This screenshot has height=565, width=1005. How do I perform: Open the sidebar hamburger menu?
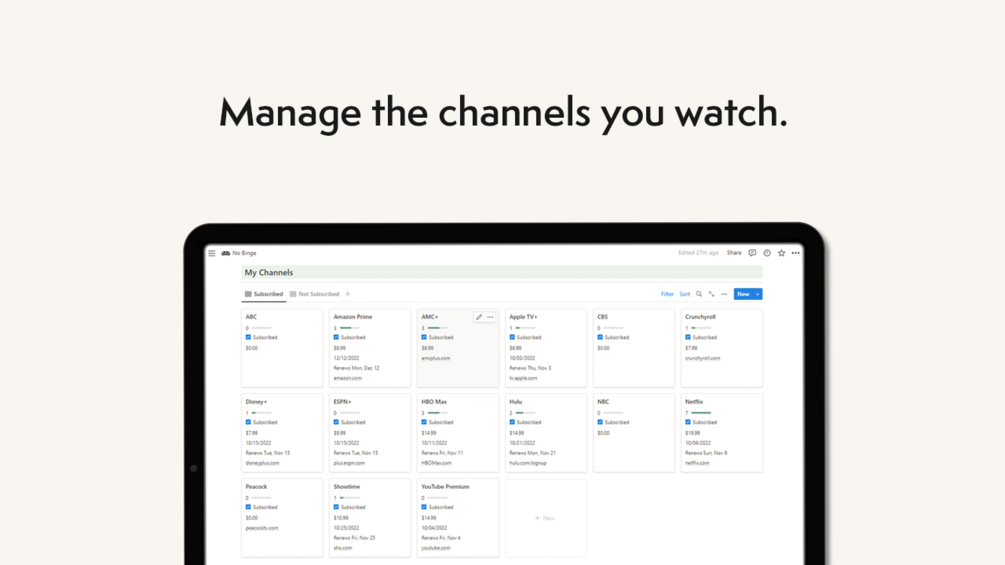(212, 253)
